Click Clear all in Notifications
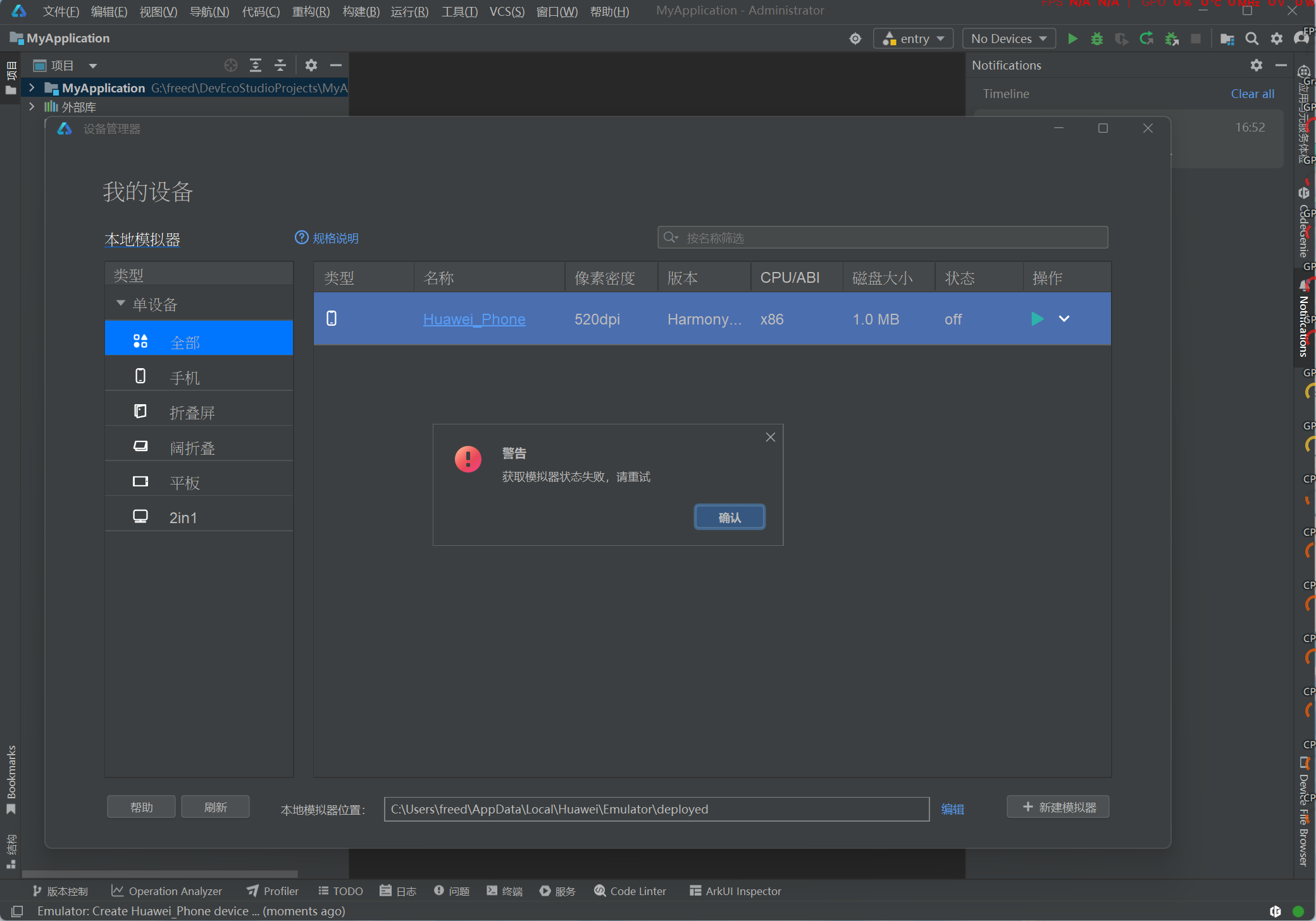This screenshot has width=1316, height=921. 1252,94
